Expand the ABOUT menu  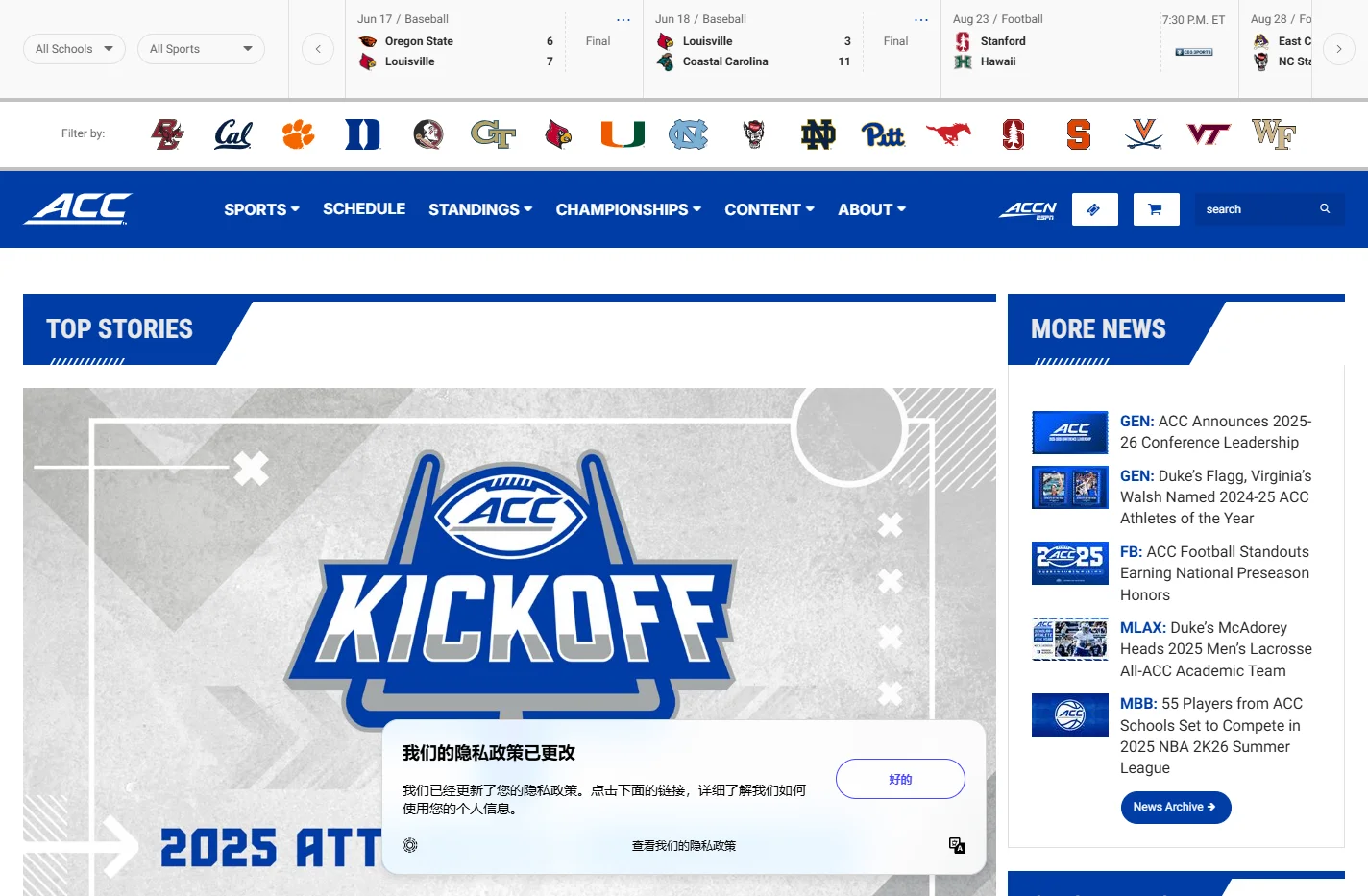pos(871,209)
